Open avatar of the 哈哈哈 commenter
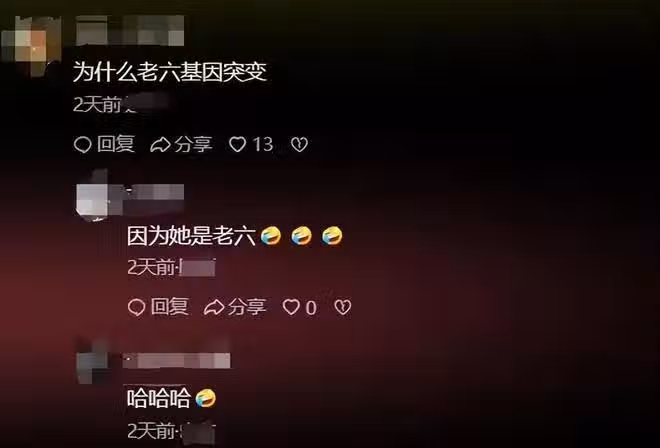 91,363
